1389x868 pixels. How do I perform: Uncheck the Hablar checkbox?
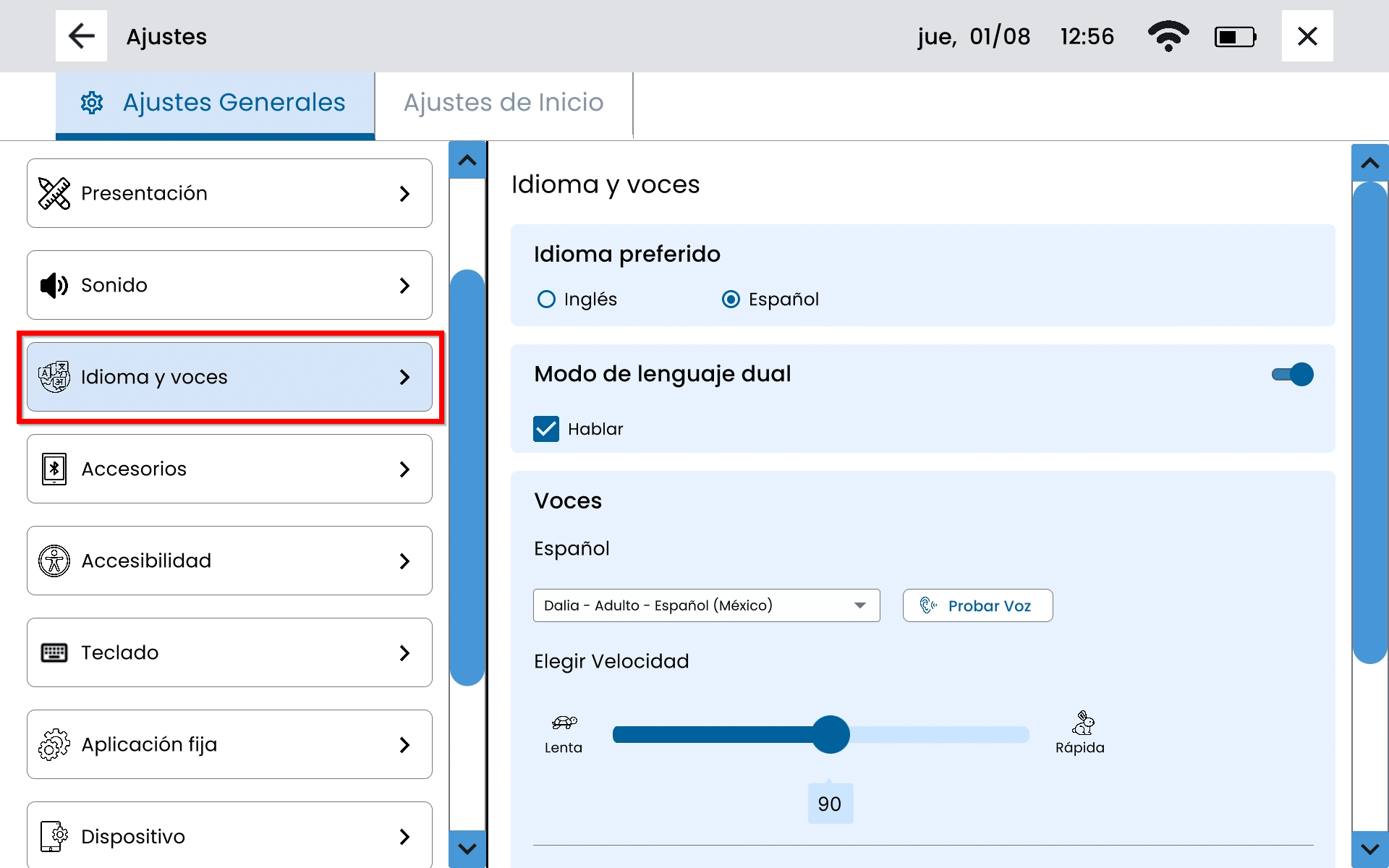pyautogui.click(x=546, y=429)
